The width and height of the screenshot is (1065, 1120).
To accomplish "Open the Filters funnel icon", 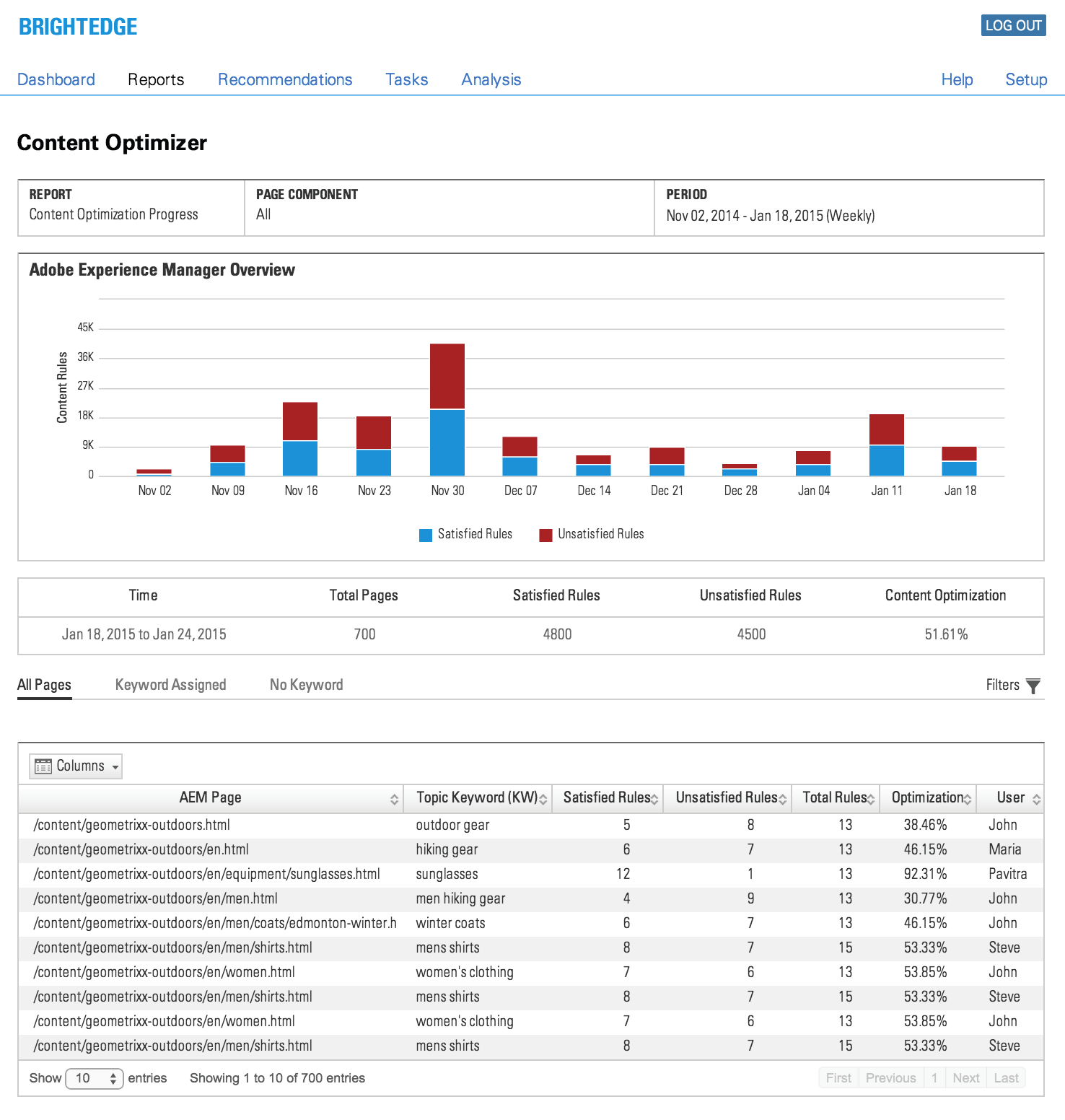I will tap(1033, 686).
